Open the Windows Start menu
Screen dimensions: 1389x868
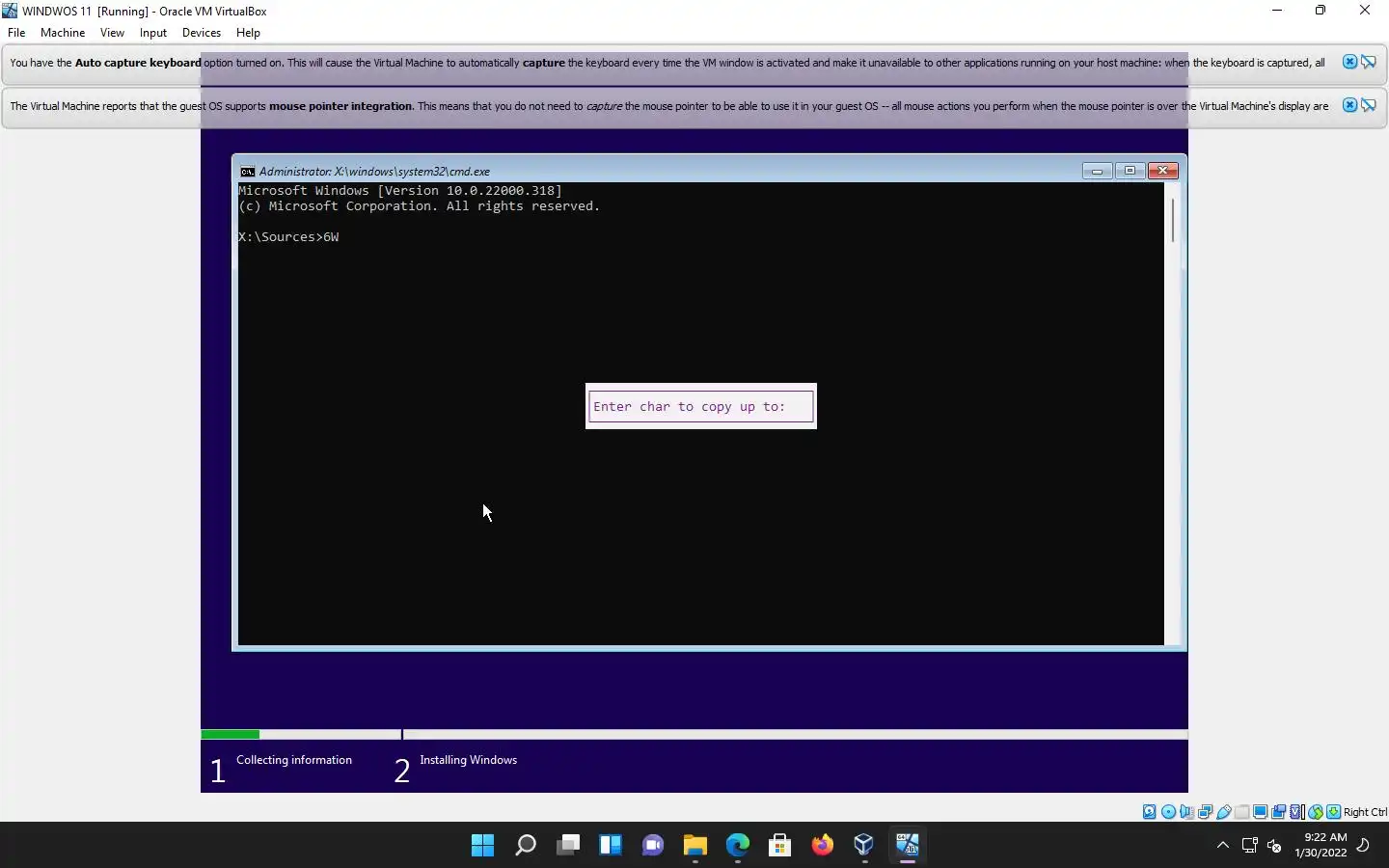pos(483,846)
